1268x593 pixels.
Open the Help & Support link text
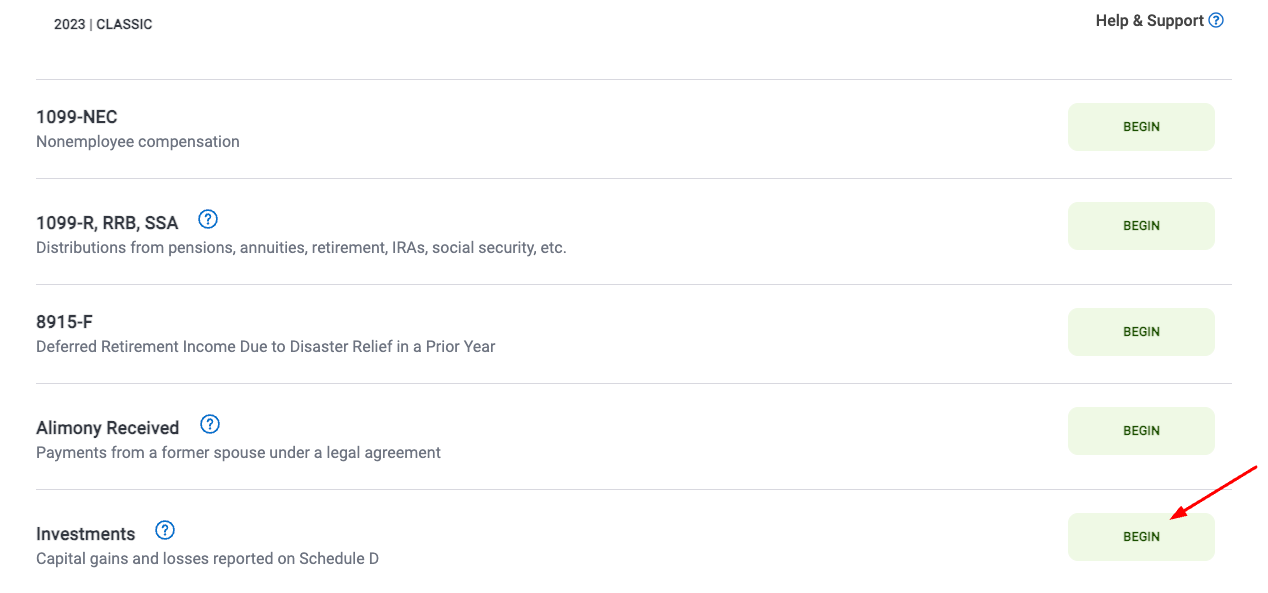1149,21
